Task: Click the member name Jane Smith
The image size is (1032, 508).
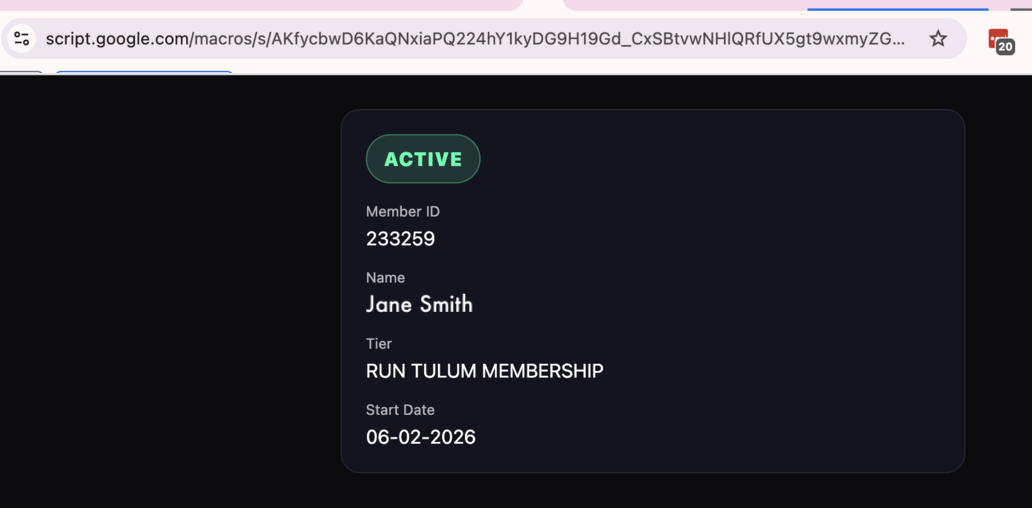Action: 419,305
